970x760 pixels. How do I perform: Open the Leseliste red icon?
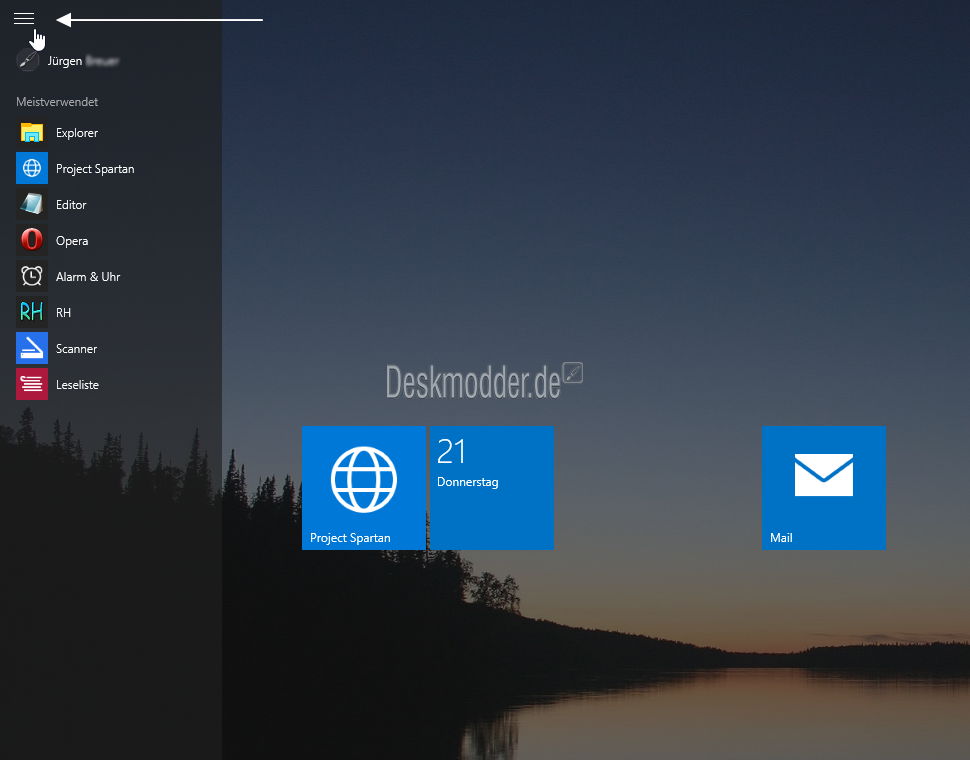point(32,383)
